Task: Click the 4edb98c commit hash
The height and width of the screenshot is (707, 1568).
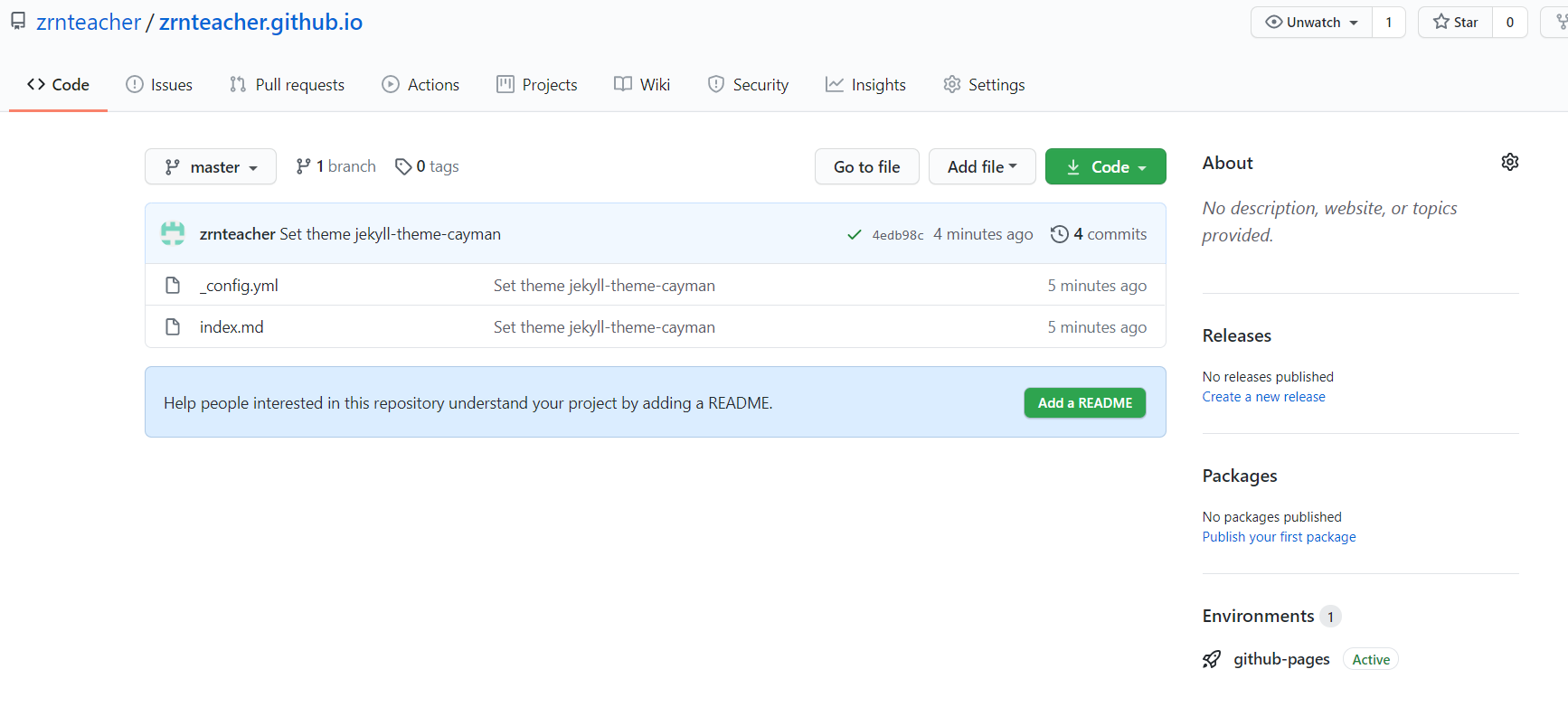Action: [897, 235]
